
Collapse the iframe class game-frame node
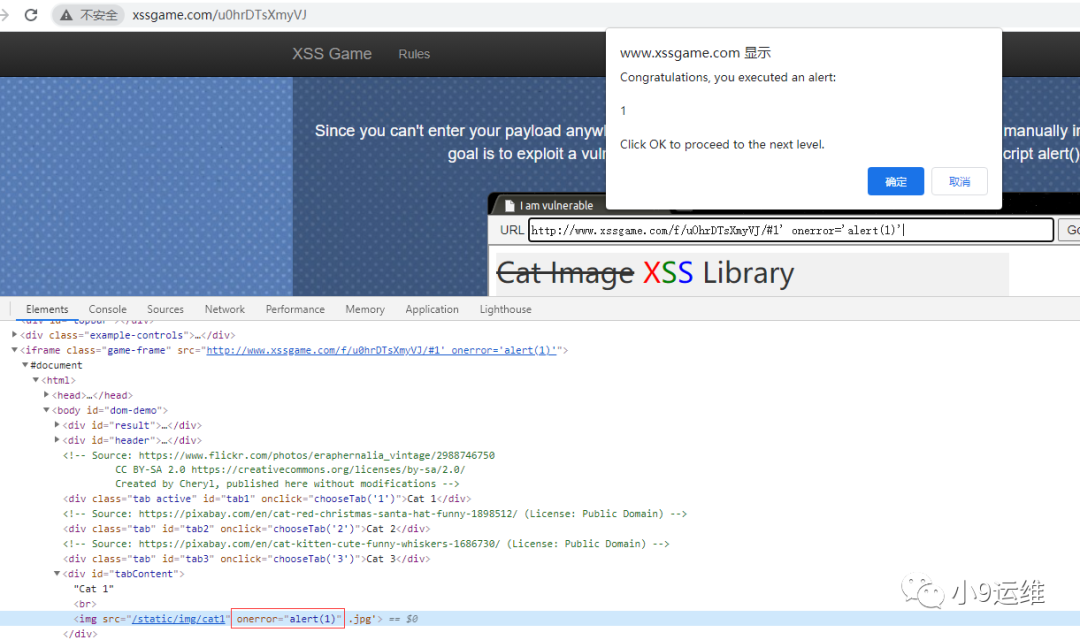14,350
